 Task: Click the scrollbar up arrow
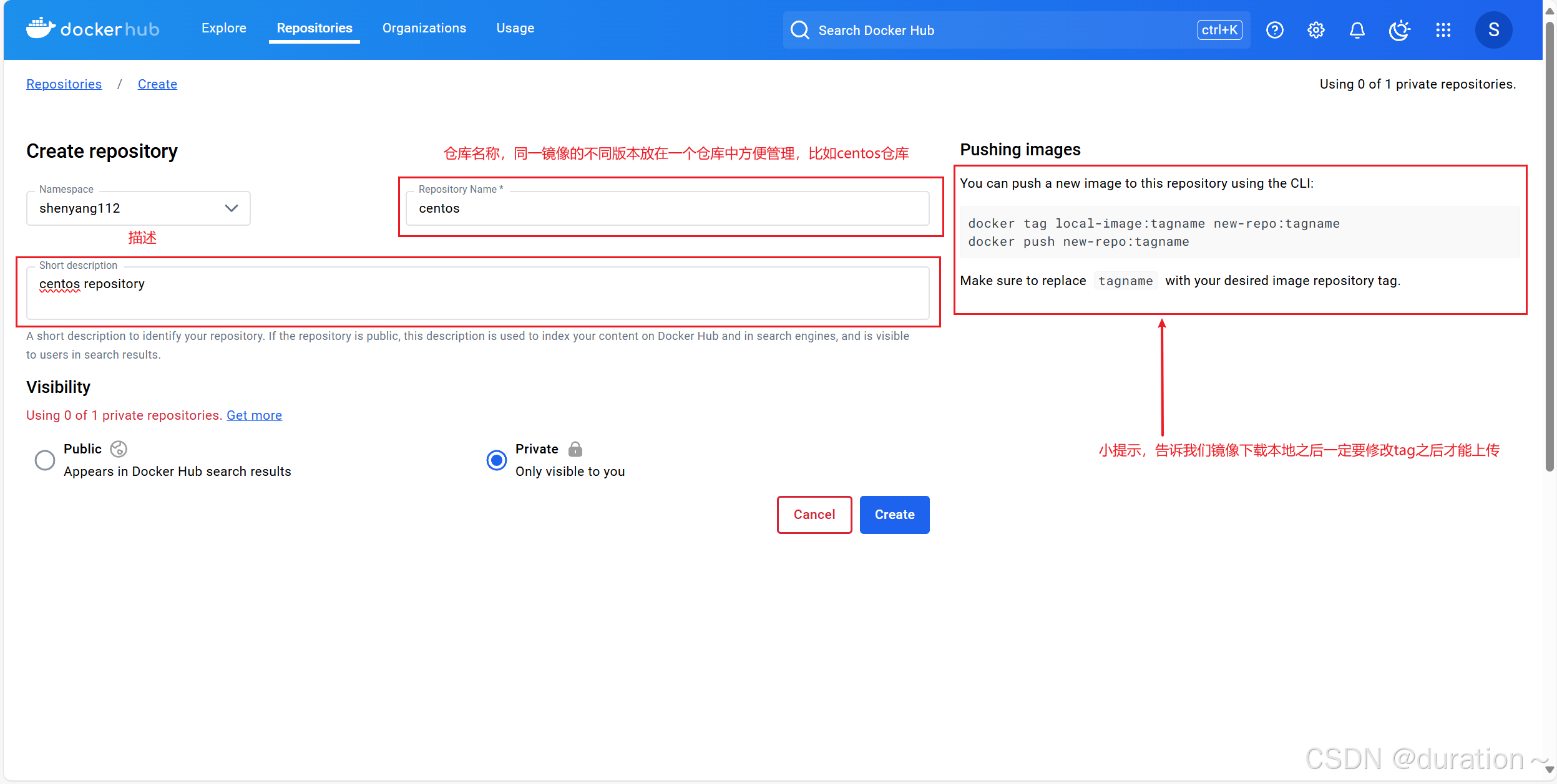[1550, 11]
